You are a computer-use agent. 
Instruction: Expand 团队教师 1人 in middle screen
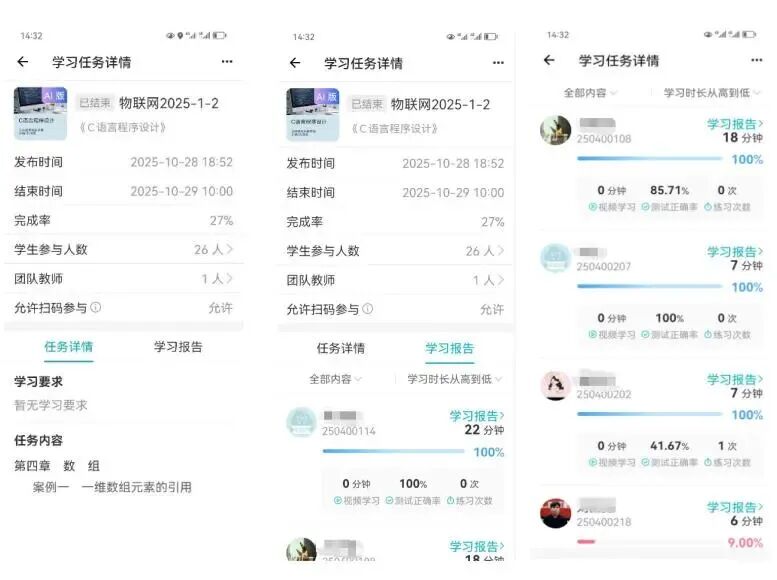click(395, 280)
